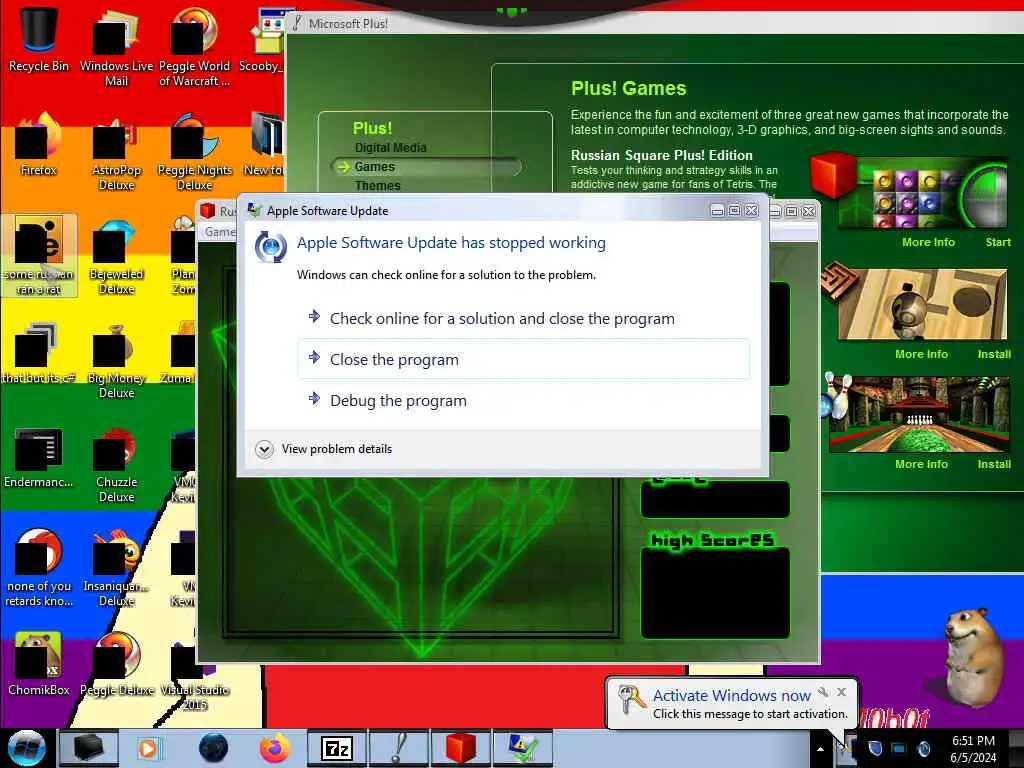Open the media player taskbar icon
This screenshot has height=768, width=1024.
149,748
